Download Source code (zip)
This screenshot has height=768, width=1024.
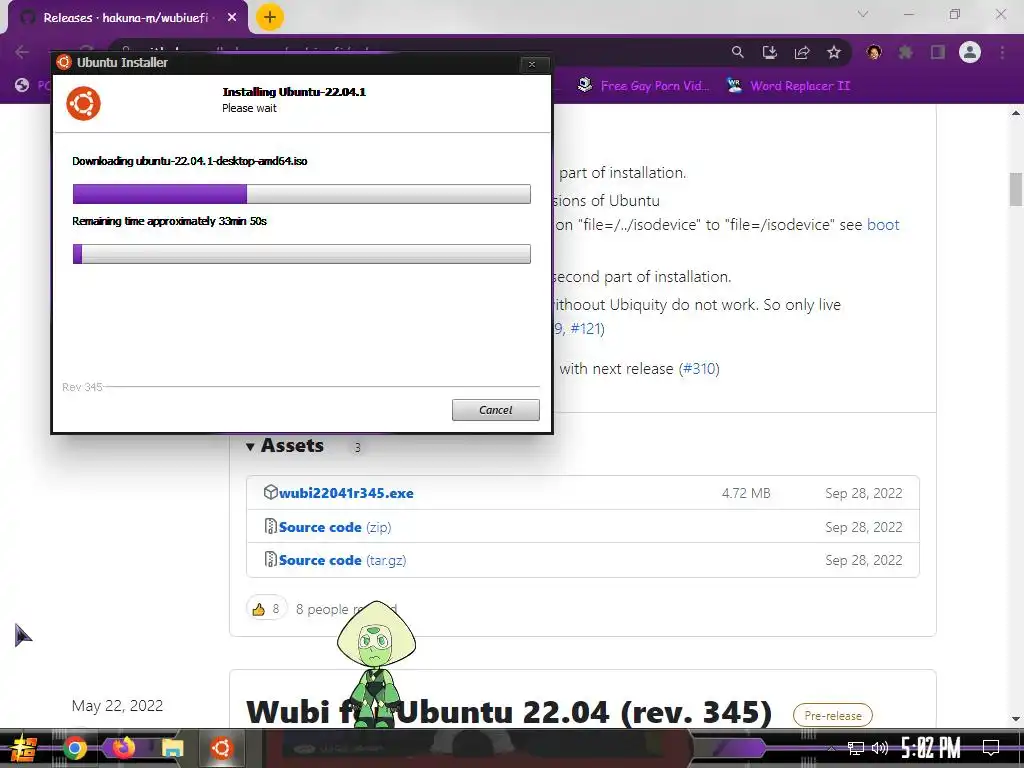(335, 527)
